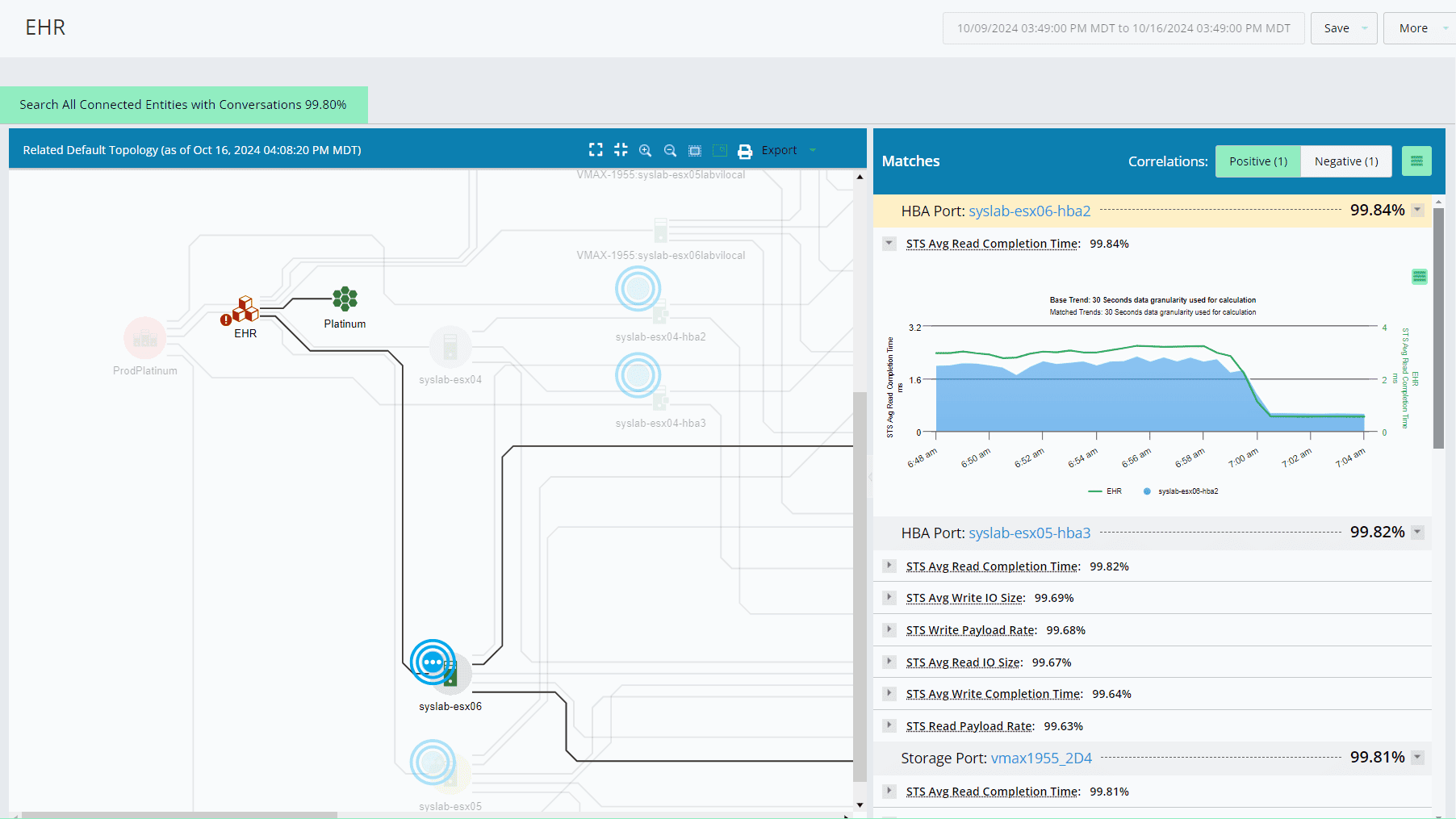Expand STS Write Payload Rate row
The width and height of the screenshot is (1456, 819).
[x=889, y=629]
